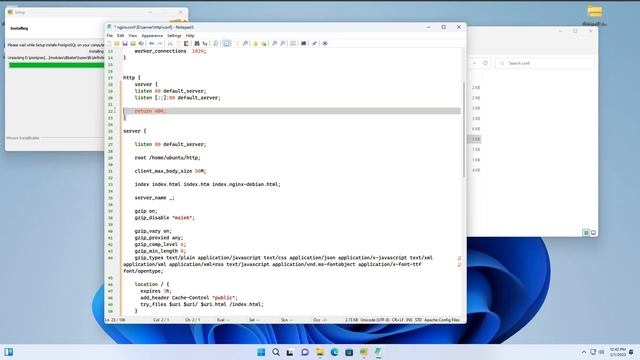Click the Replace icon next to Find
Image resolution: width=640 pixels, height=360 pixels.
[x=205, y=43]
